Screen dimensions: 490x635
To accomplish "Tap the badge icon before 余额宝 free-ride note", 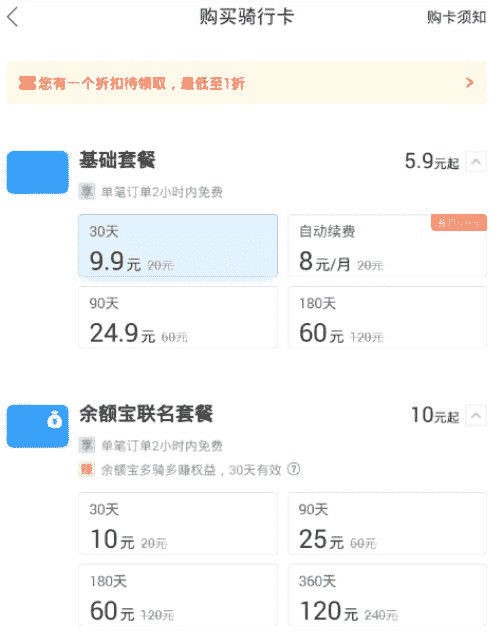I will tap(87, 445).
